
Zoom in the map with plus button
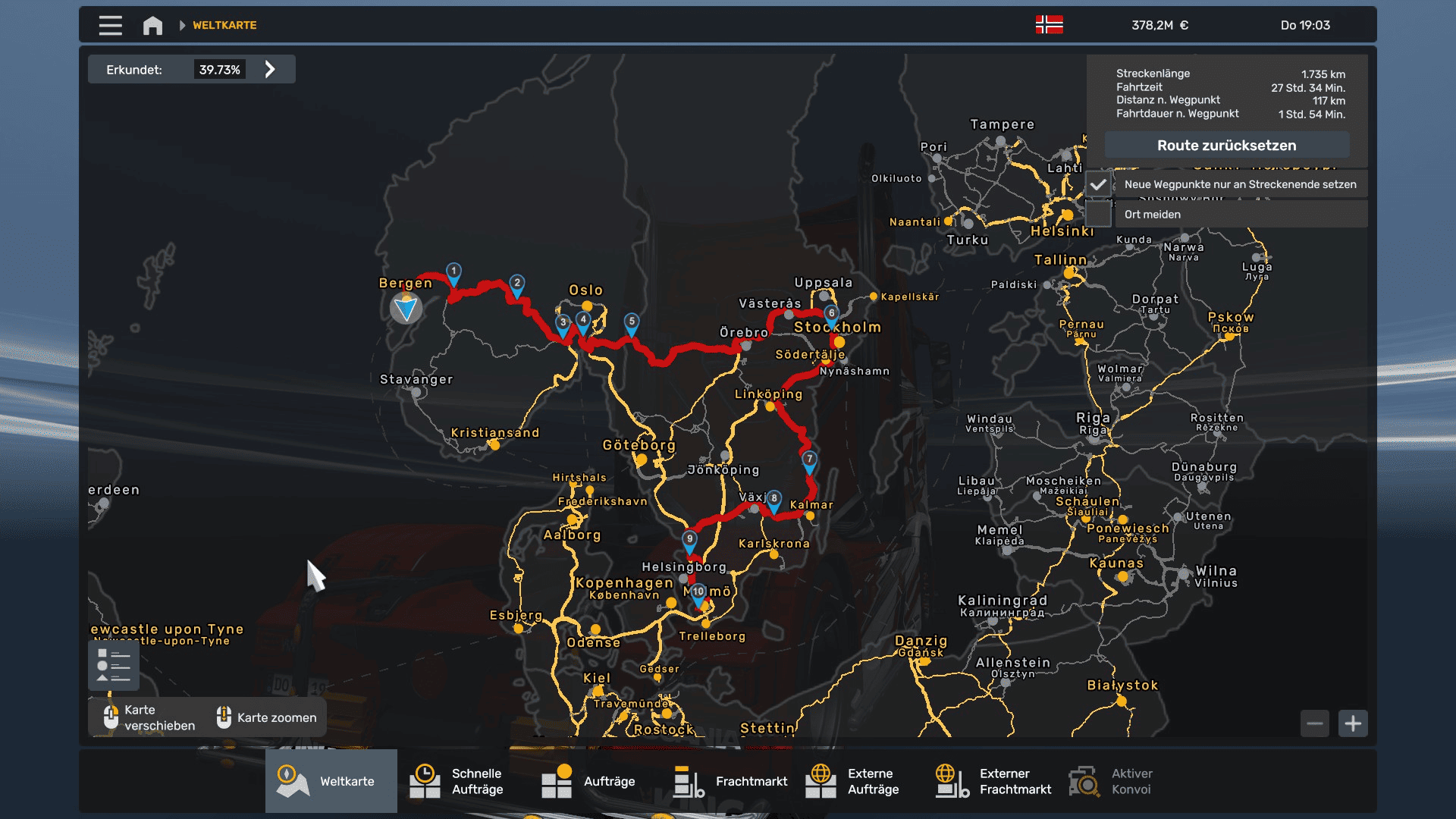(1353, 723)
